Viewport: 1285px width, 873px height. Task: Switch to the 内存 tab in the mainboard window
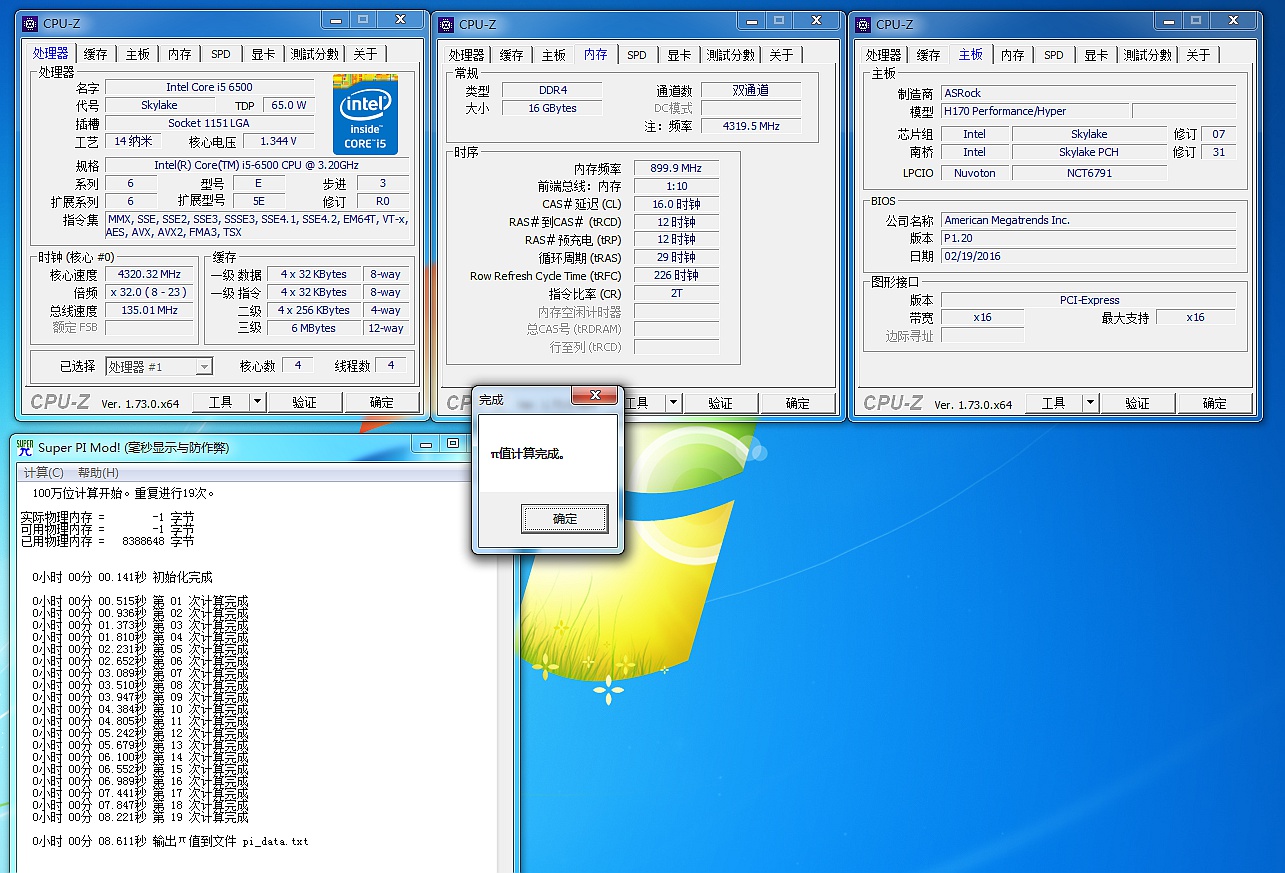pos(1013,56)
